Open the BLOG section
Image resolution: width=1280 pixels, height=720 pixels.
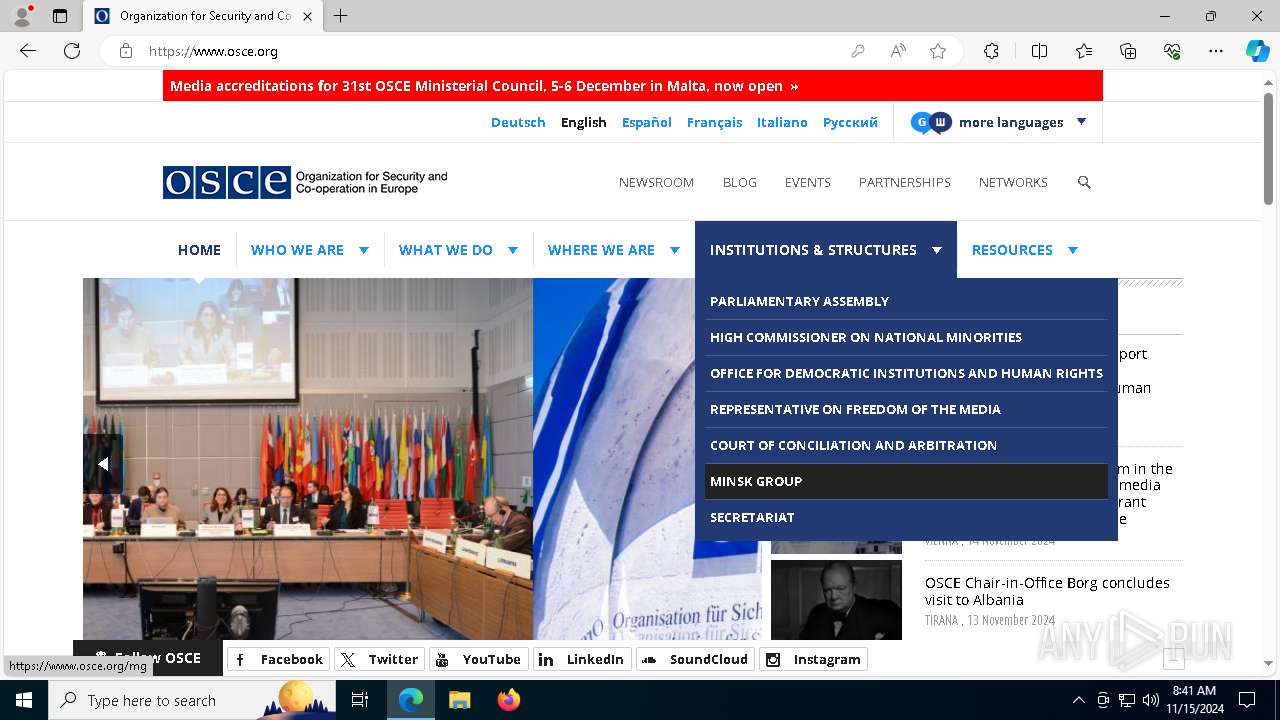pyautogui.click(x=740, y=182)
